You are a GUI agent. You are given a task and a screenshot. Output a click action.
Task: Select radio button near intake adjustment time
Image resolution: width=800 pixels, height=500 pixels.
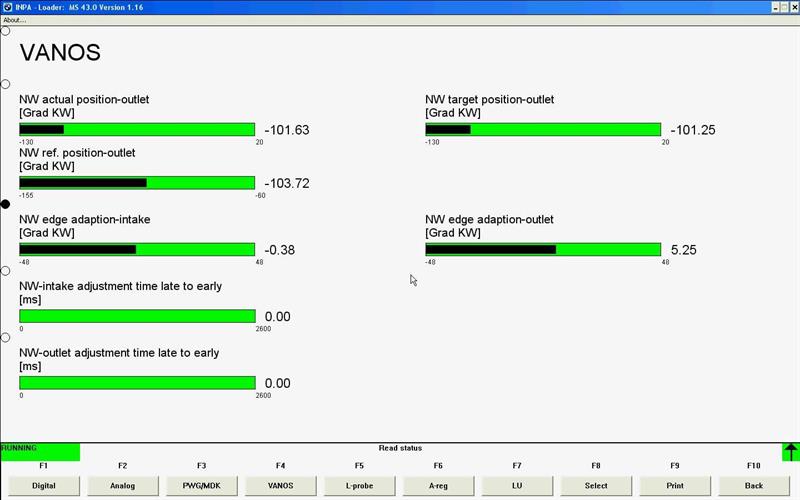click(x=5, y=271)
